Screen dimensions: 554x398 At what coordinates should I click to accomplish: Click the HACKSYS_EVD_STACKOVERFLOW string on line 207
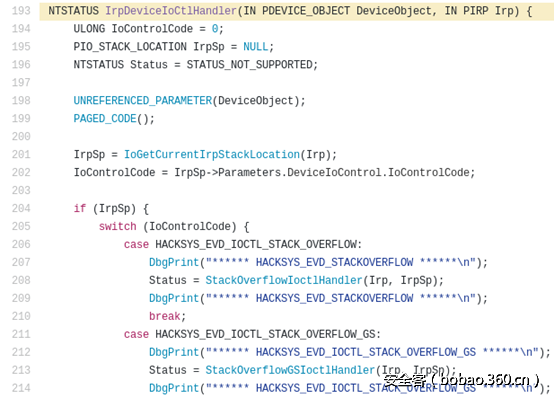pos(335,262)
